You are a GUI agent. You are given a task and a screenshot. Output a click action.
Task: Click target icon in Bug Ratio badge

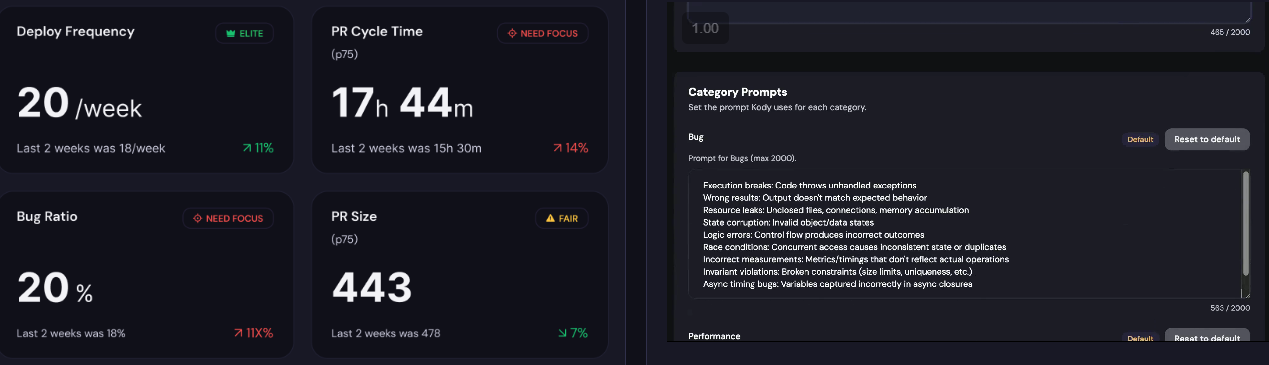197,218
